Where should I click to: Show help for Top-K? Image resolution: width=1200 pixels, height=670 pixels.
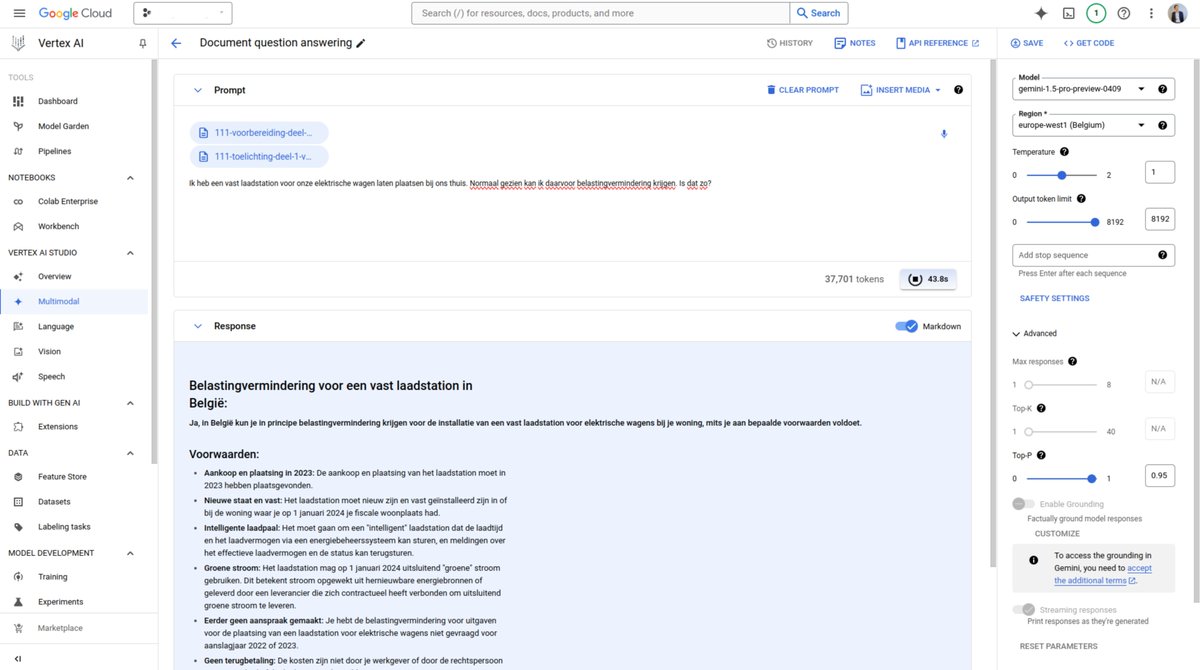click(1041, 408)
